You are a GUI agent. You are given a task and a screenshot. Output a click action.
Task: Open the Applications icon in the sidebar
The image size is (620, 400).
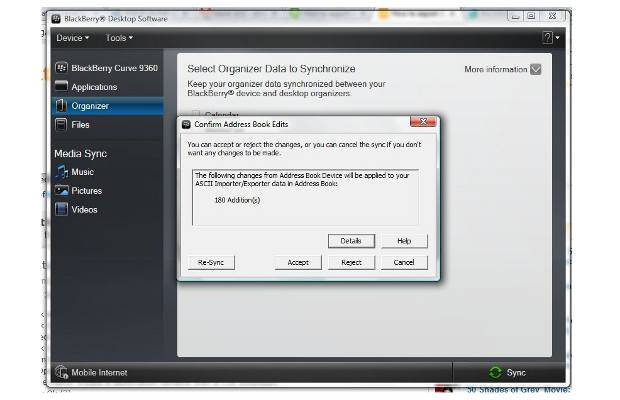click(x=61, y=86)
